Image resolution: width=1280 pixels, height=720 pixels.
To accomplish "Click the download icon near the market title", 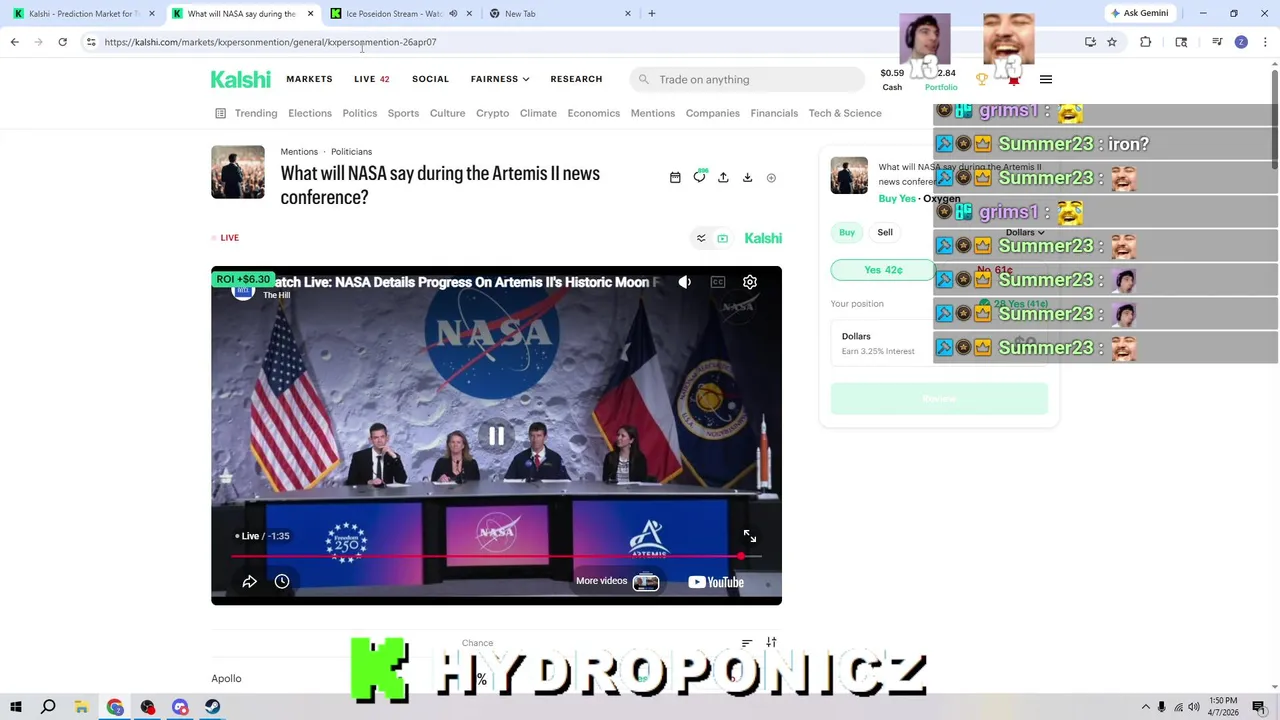I will [747, 178].
